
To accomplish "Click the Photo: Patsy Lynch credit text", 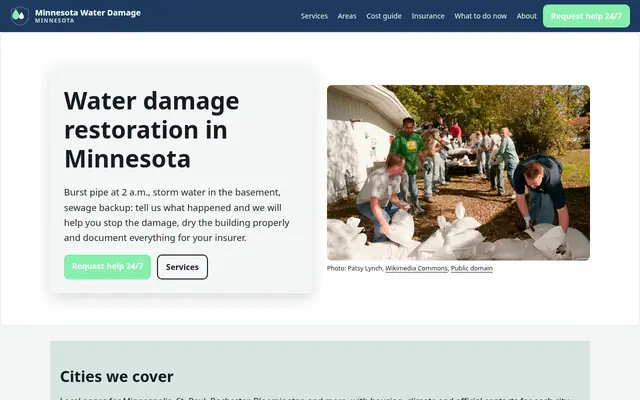I will (x=354, y=268).
